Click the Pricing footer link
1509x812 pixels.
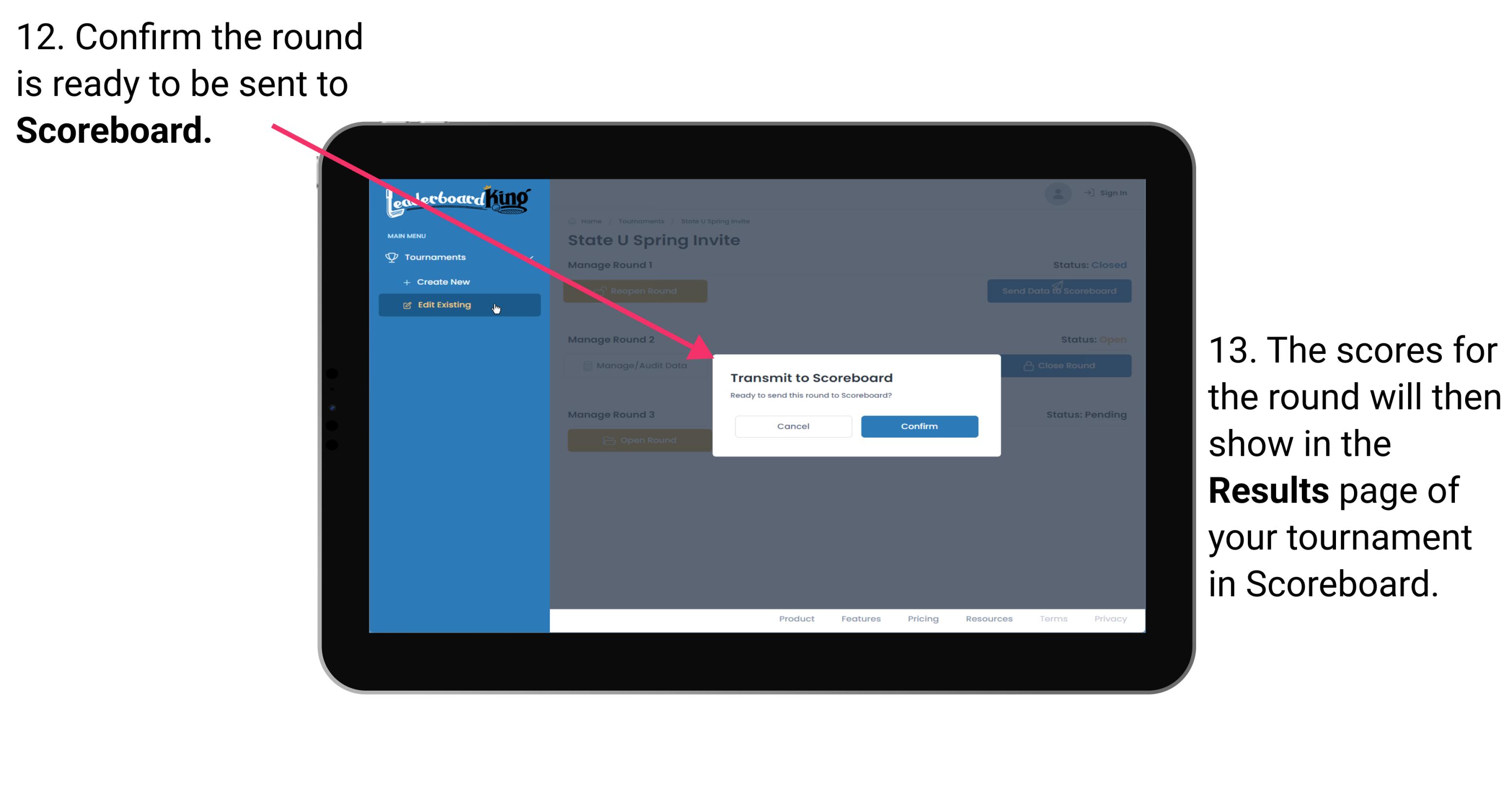click(923, 619)
